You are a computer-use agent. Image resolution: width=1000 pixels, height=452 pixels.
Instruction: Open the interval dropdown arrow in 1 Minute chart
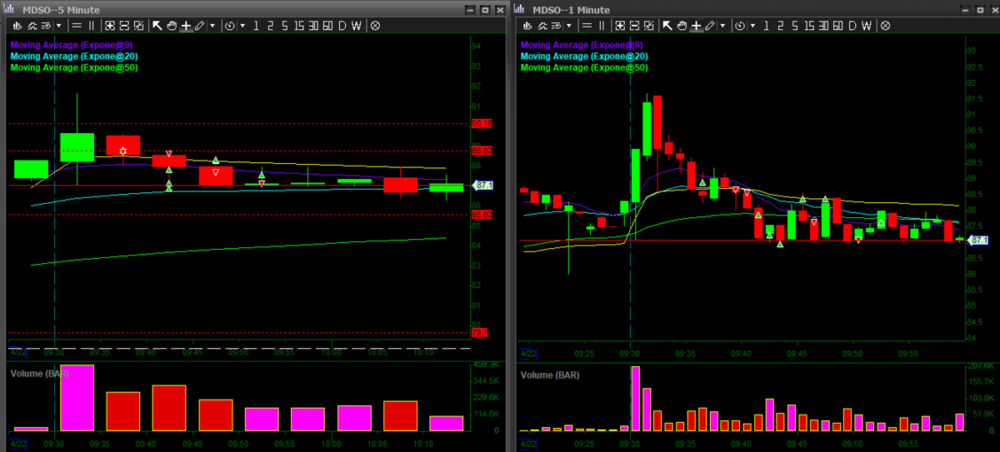[x=754, y=25]
